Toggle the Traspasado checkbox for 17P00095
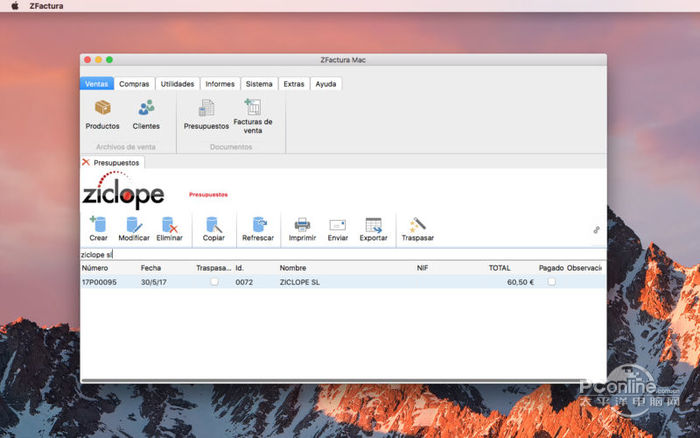Image resolution: width=700 pixels, height=438 pixels. (213, 283)
